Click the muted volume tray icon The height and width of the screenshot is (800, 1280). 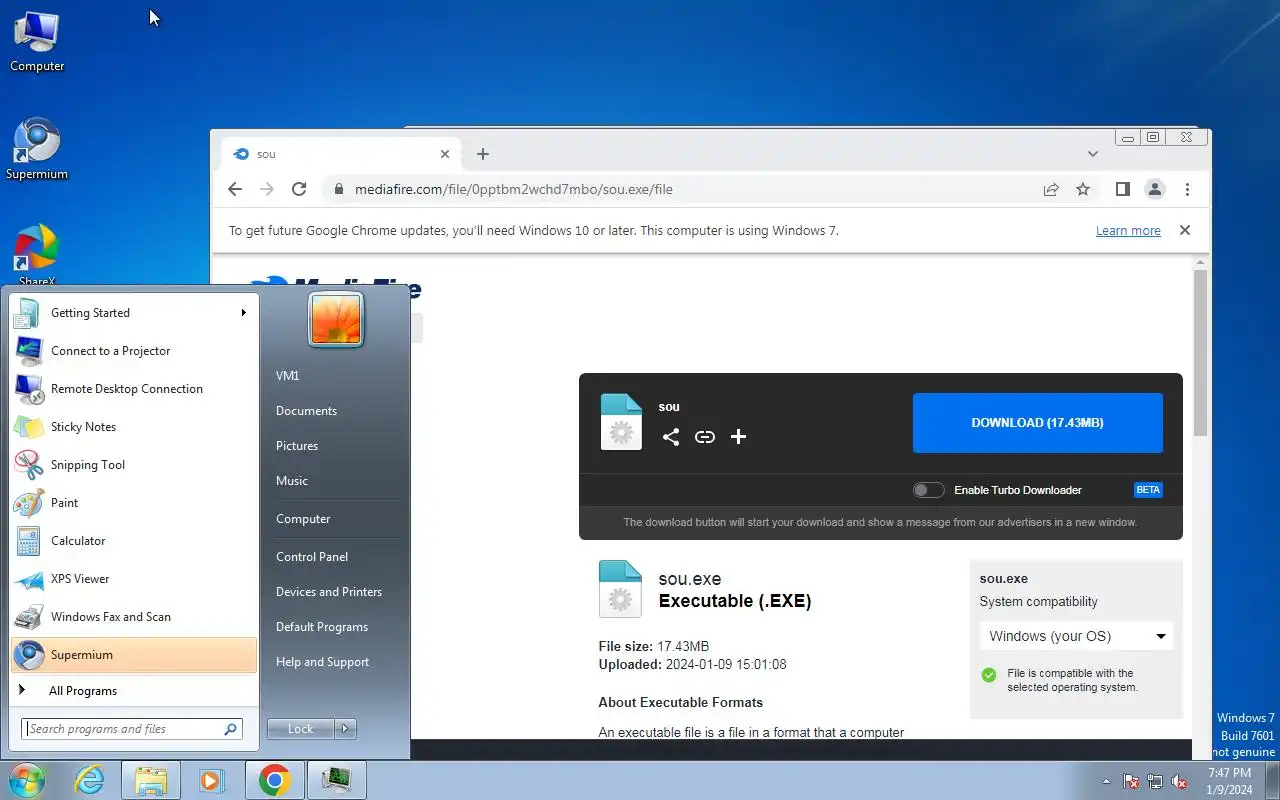point(1179,781)
